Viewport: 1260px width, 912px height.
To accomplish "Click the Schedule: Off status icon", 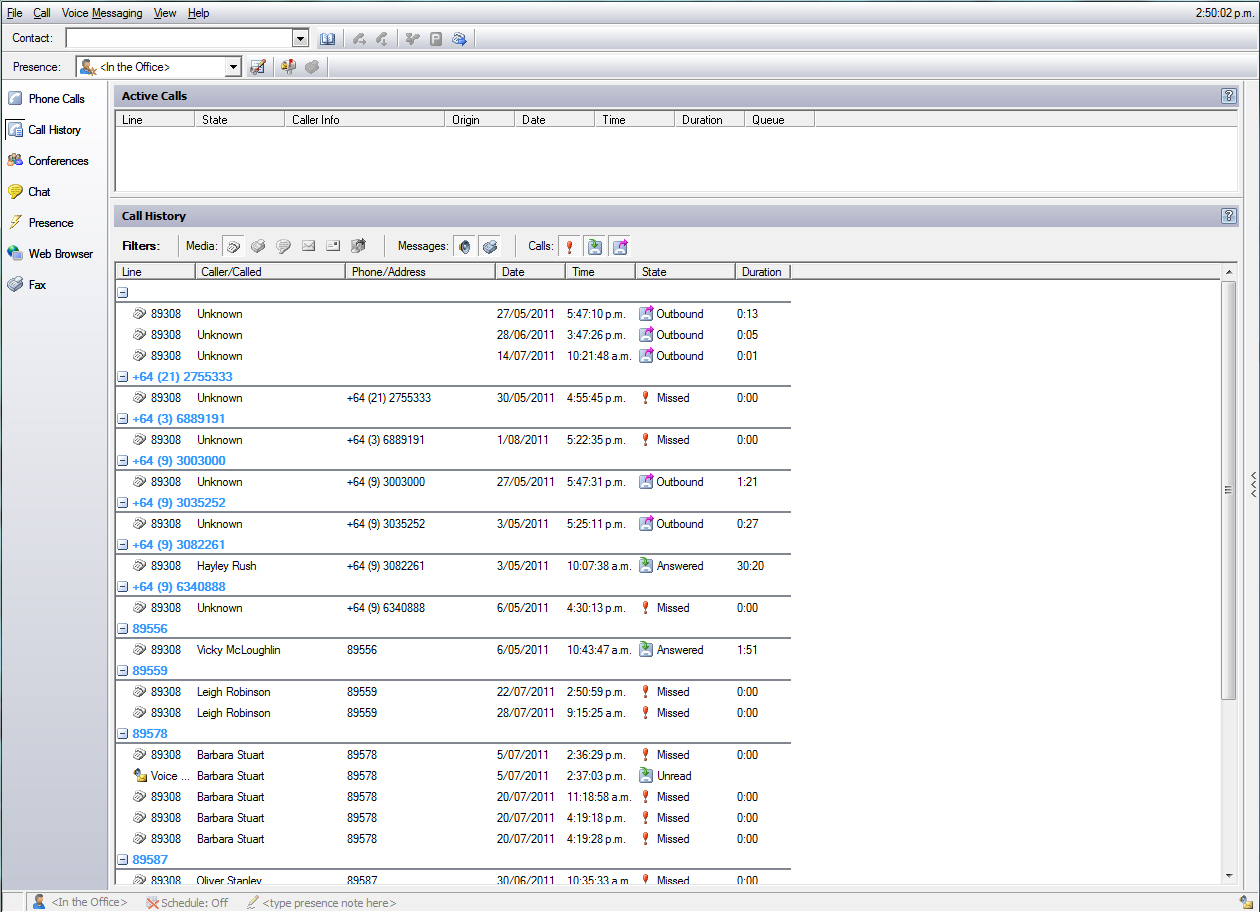I will (152, 902).
